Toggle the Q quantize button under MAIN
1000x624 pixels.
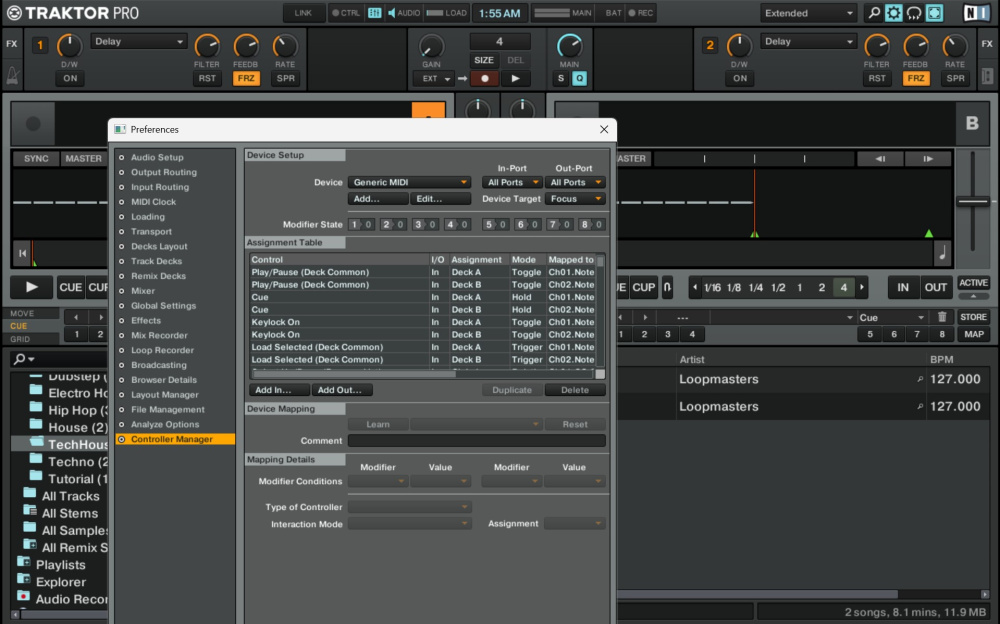(579, 78)
